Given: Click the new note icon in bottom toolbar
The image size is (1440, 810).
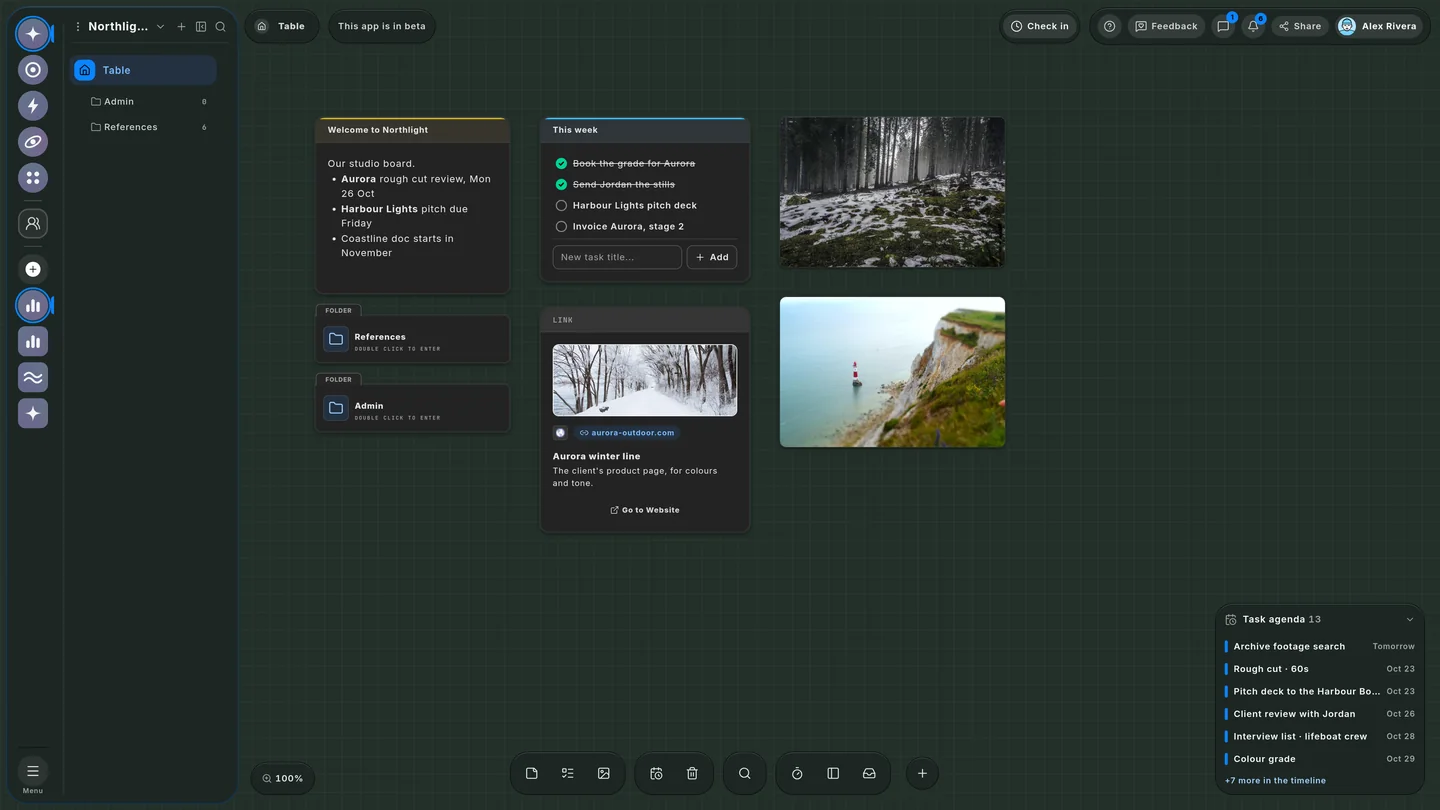Looking at the screenshot, I should click(532, 773).
